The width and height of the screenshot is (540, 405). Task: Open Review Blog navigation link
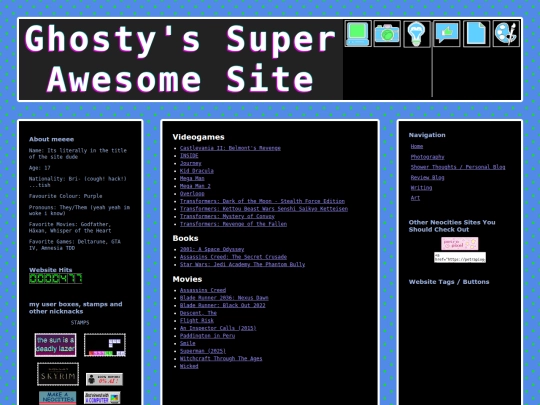coord(427,177)
